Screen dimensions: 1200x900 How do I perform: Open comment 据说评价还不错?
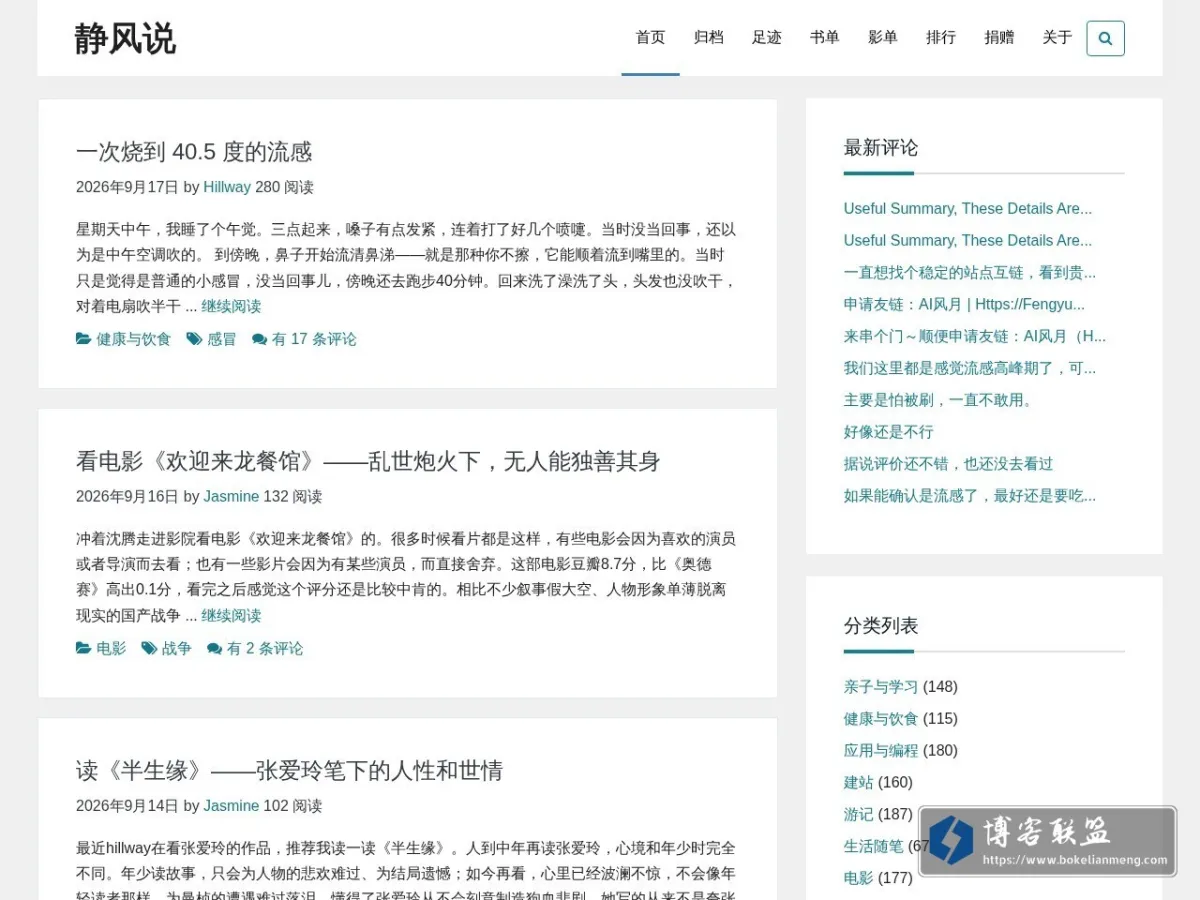(948, 464)
